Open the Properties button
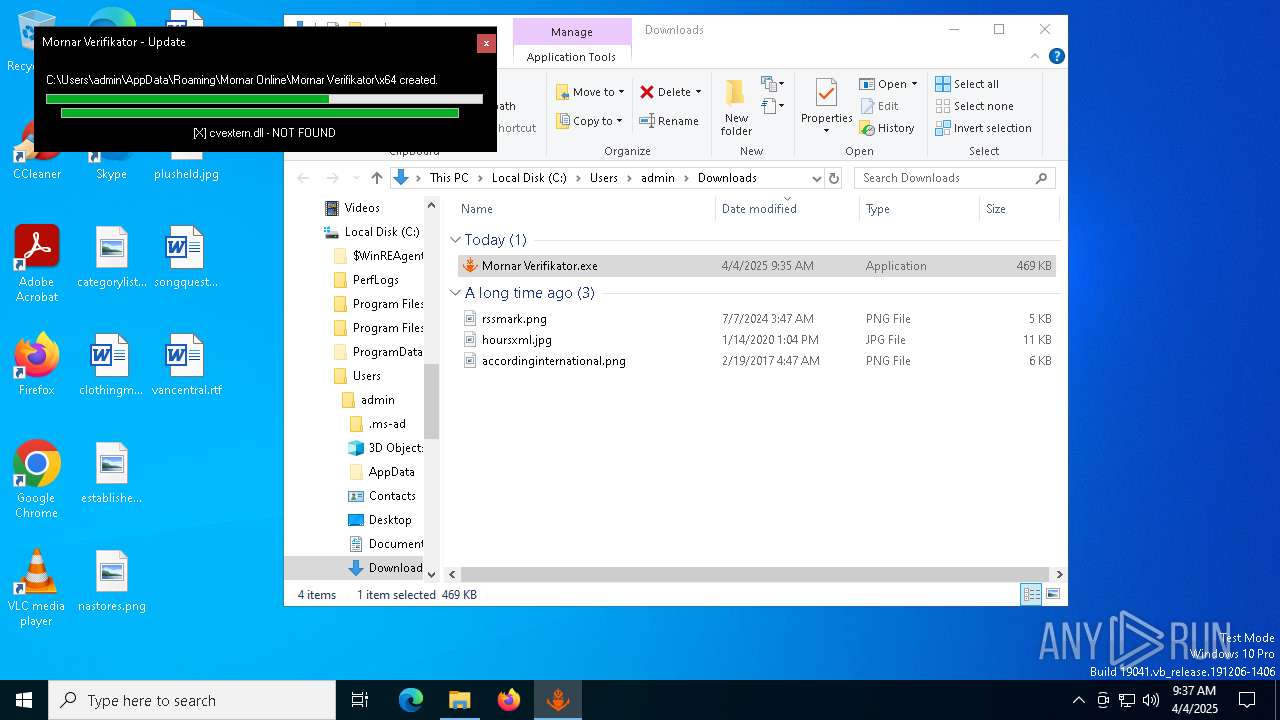 (826, 108)
